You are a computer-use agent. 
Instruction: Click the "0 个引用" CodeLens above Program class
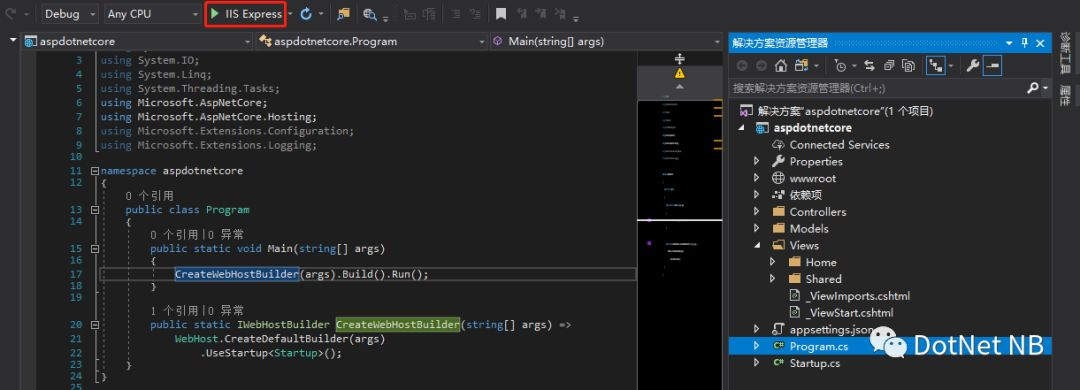pyautogui.click(x=149, y=196)
